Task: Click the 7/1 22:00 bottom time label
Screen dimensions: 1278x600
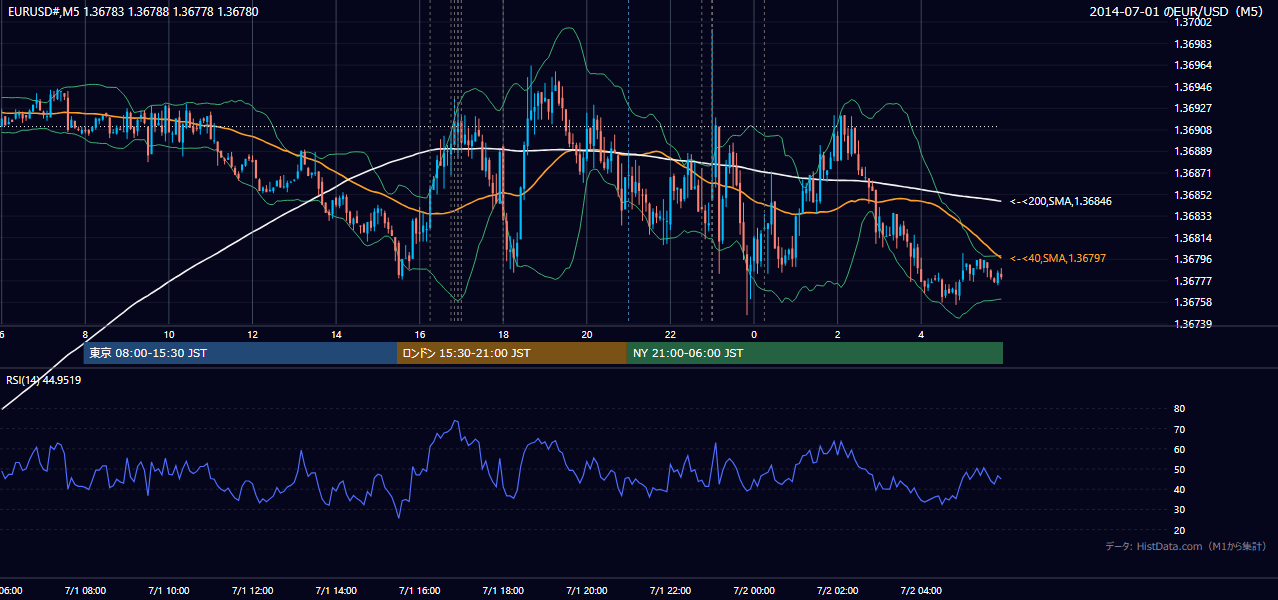Action: [670, 591]
